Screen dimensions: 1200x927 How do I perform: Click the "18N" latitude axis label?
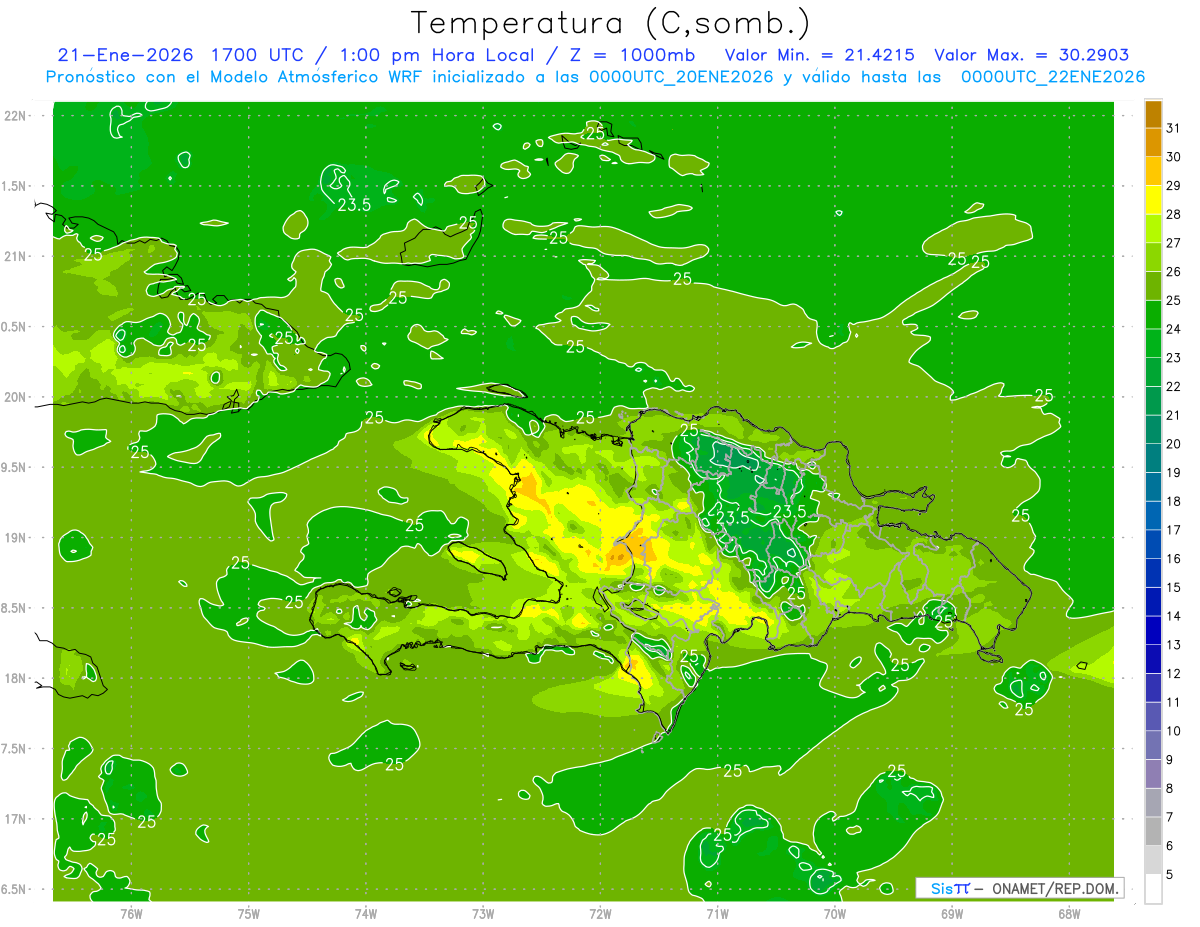point(16,679)
